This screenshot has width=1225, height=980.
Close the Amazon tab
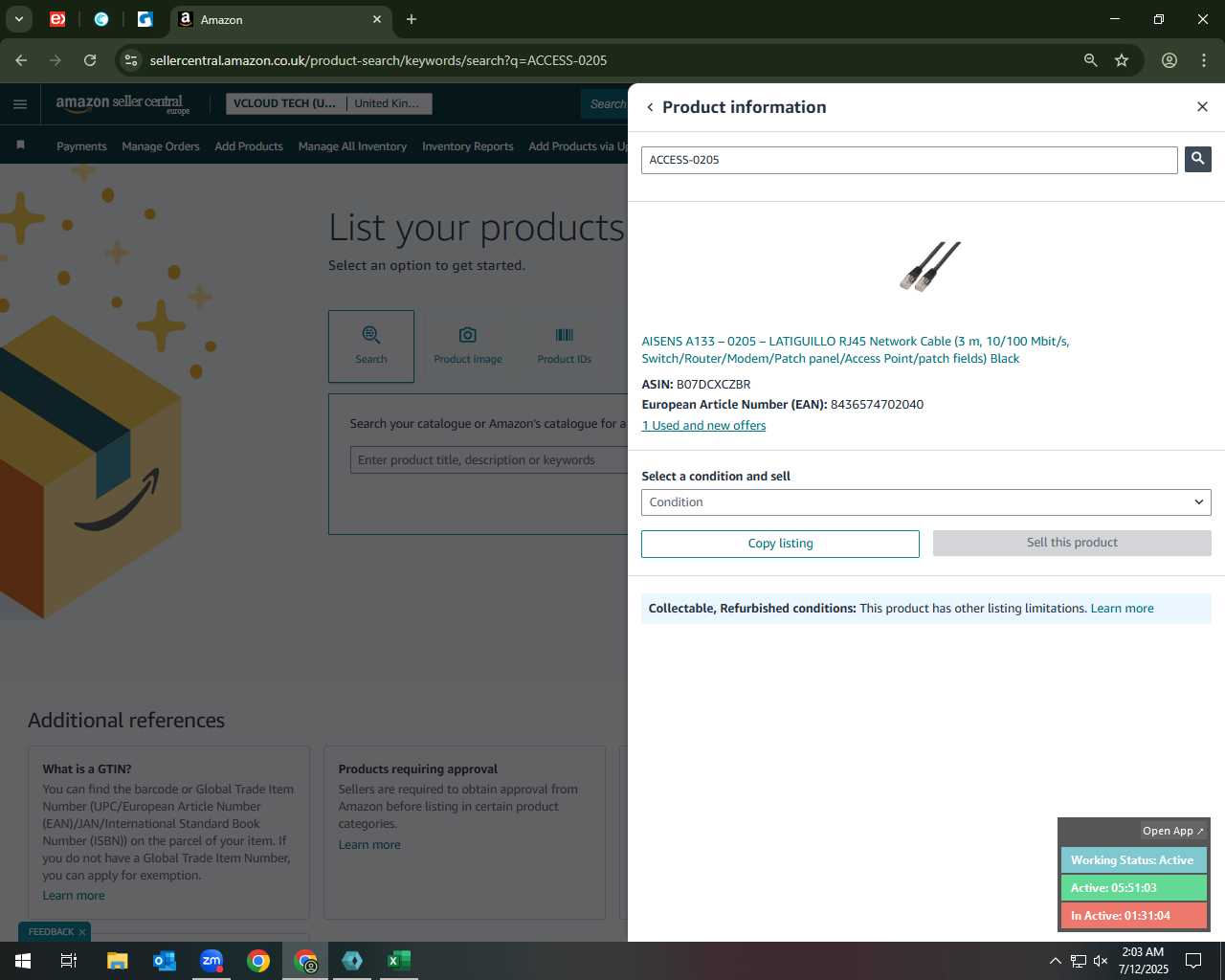377,19
